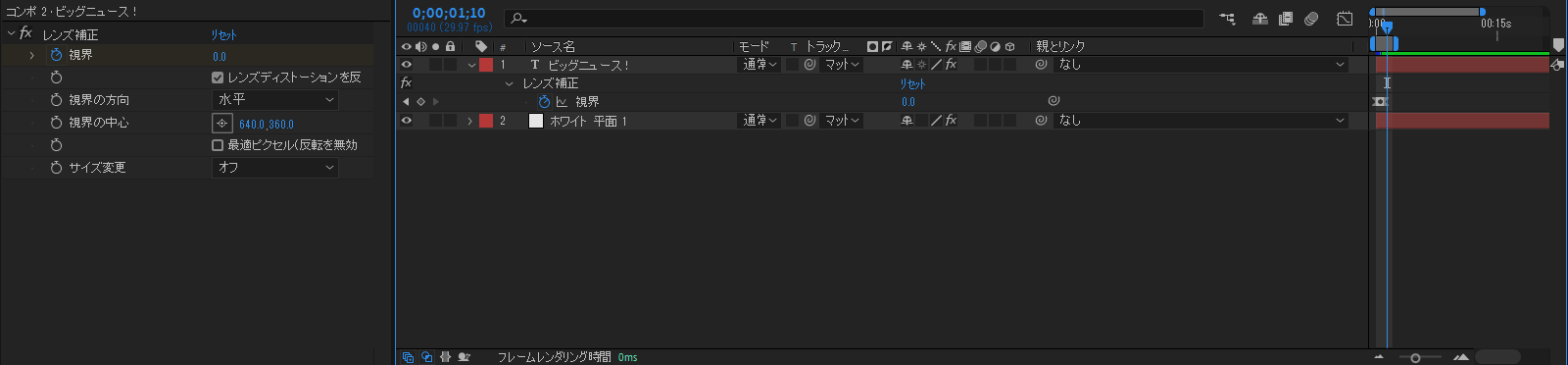Open composition mini-flowchart icon
Screen dimensions: 1568x365
click(1227, 19)
